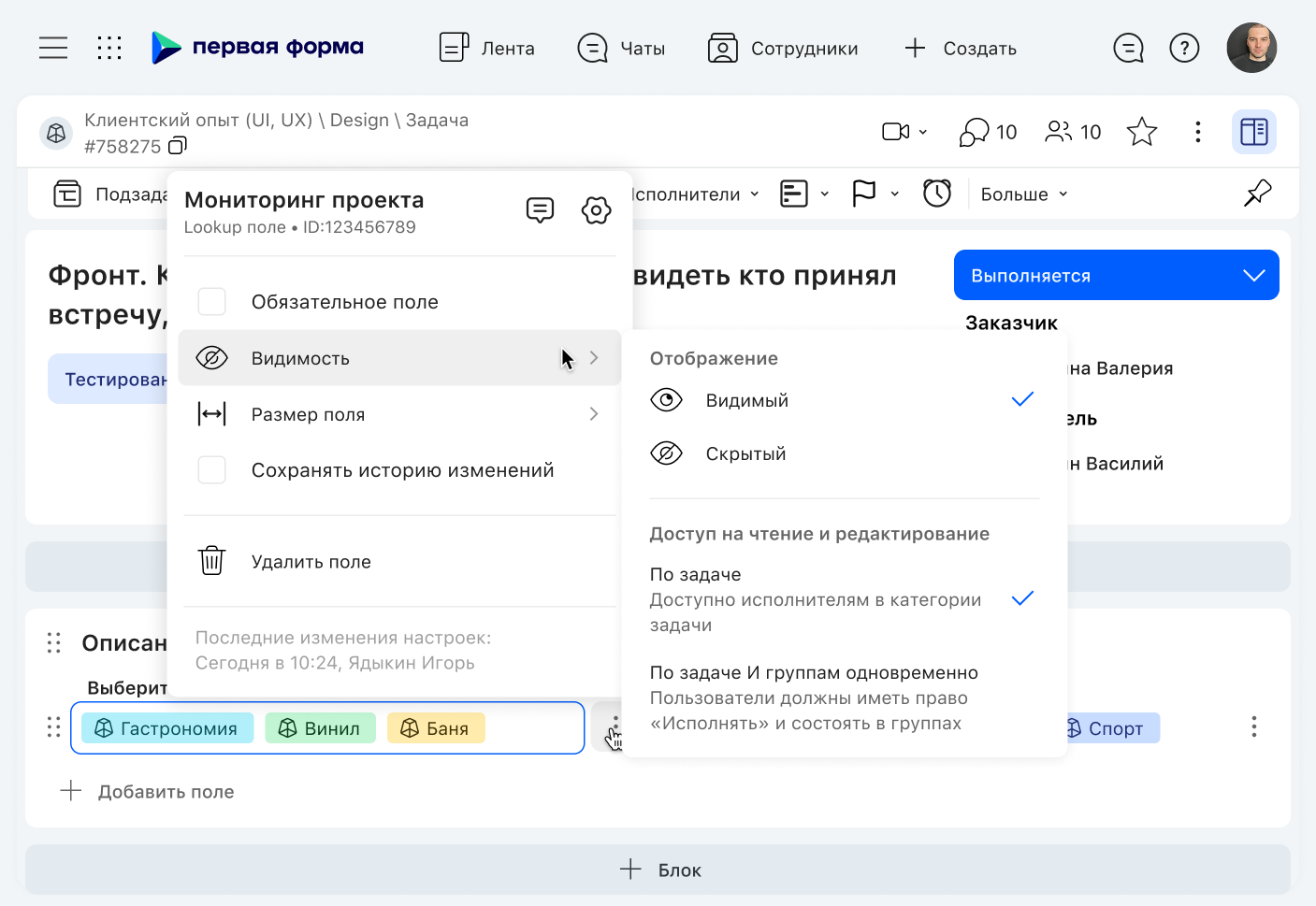Viewport: 1316px width, 906px height.
Task: Choose Удалить поле in the field menu
Action: (311, 561)
